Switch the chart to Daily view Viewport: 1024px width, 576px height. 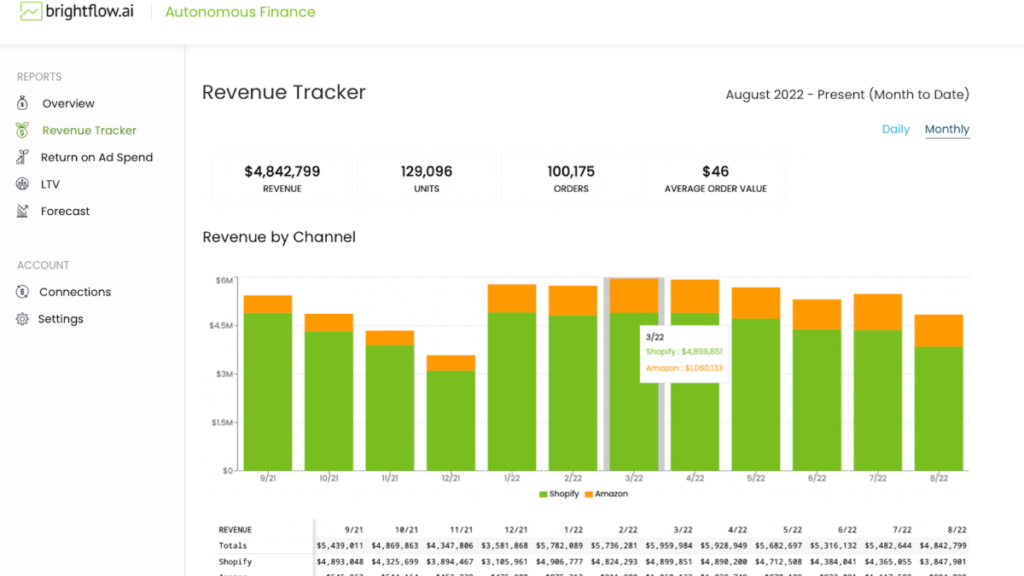pyautogui.click(x=896, y=129)
